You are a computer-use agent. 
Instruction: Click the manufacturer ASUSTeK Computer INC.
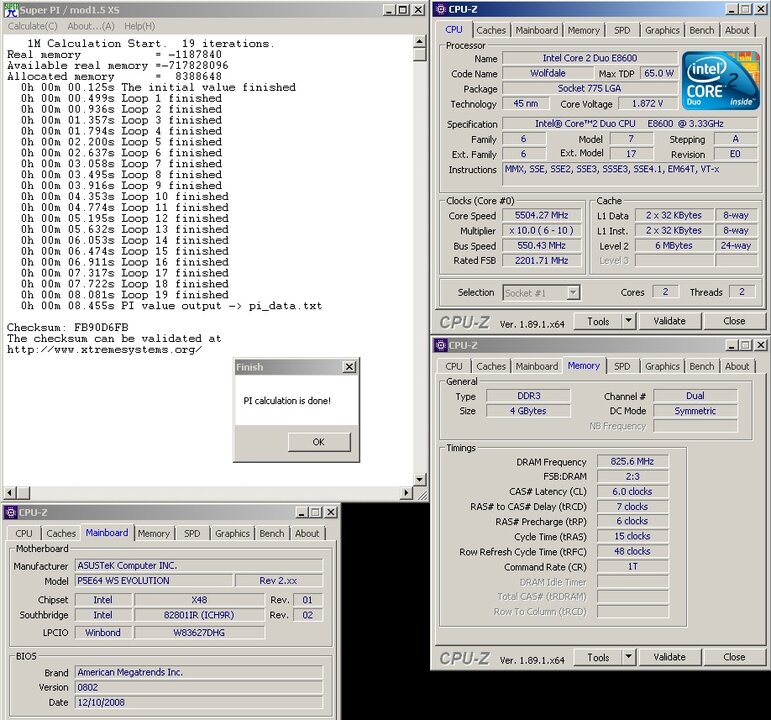point(199,566)
